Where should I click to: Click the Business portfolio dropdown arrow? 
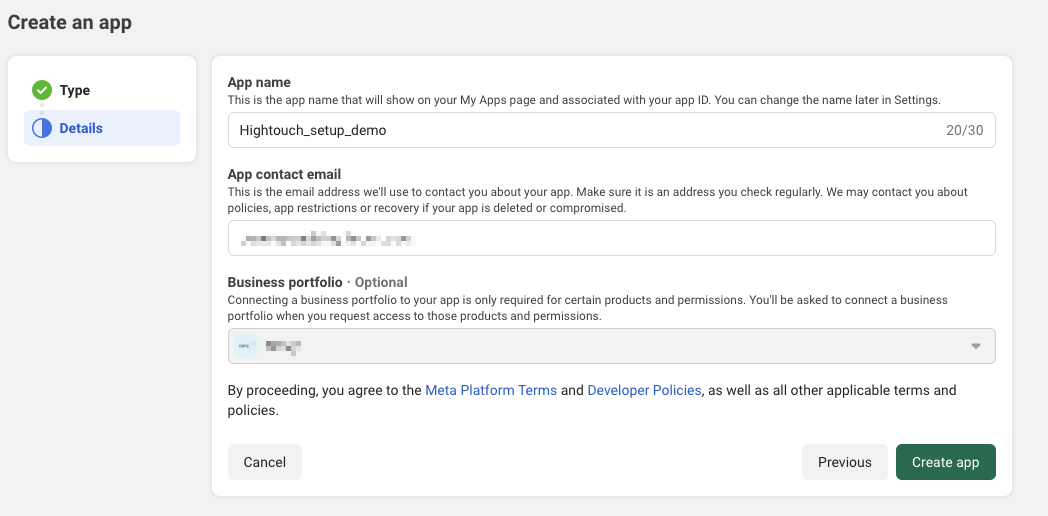pos(976,346)
